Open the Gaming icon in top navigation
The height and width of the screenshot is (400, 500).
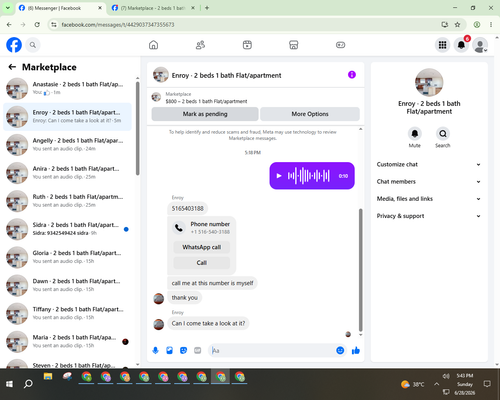coord(340,45)
